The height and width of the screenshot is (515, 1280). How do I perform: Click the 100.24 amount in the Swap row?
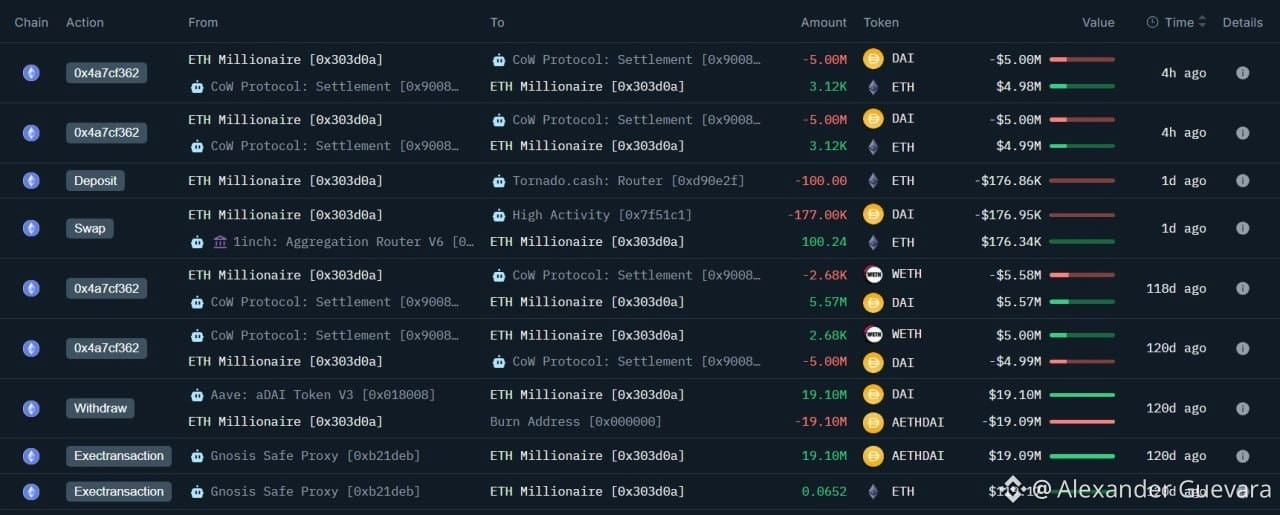[824, 242]
